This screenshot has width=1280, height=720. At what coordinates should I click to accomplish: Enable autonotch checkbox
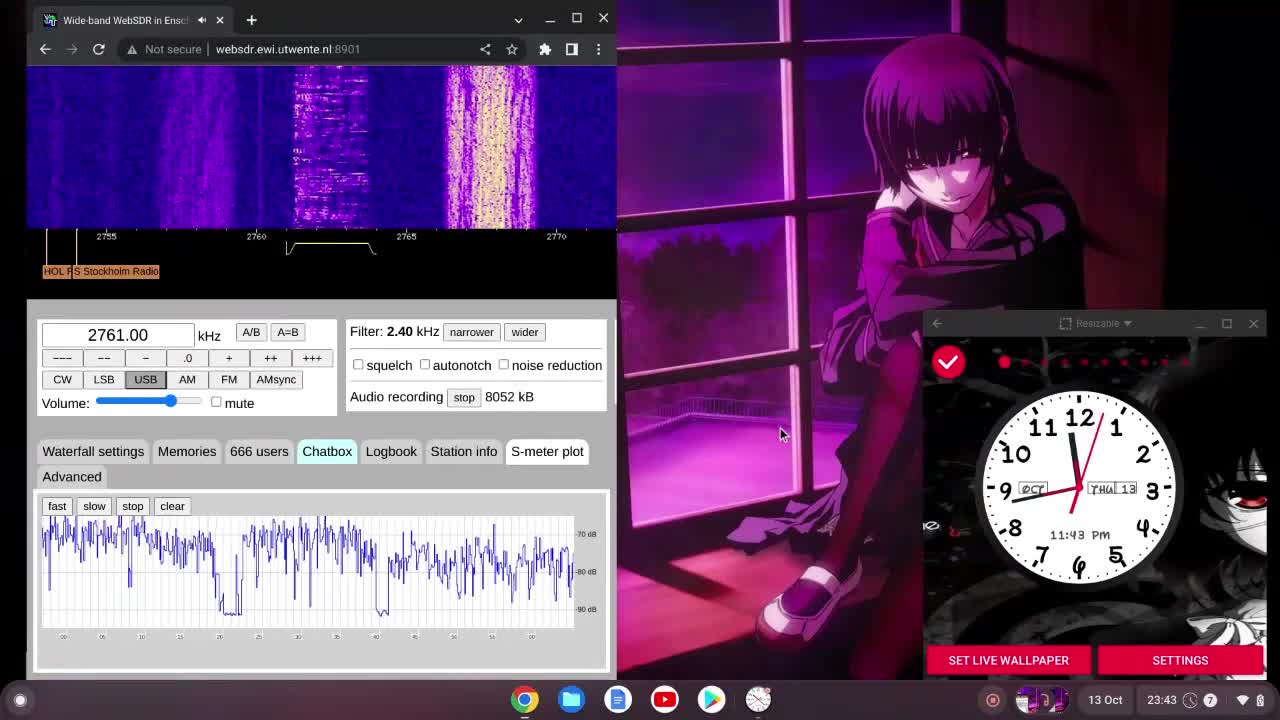(x=425, y=365)
